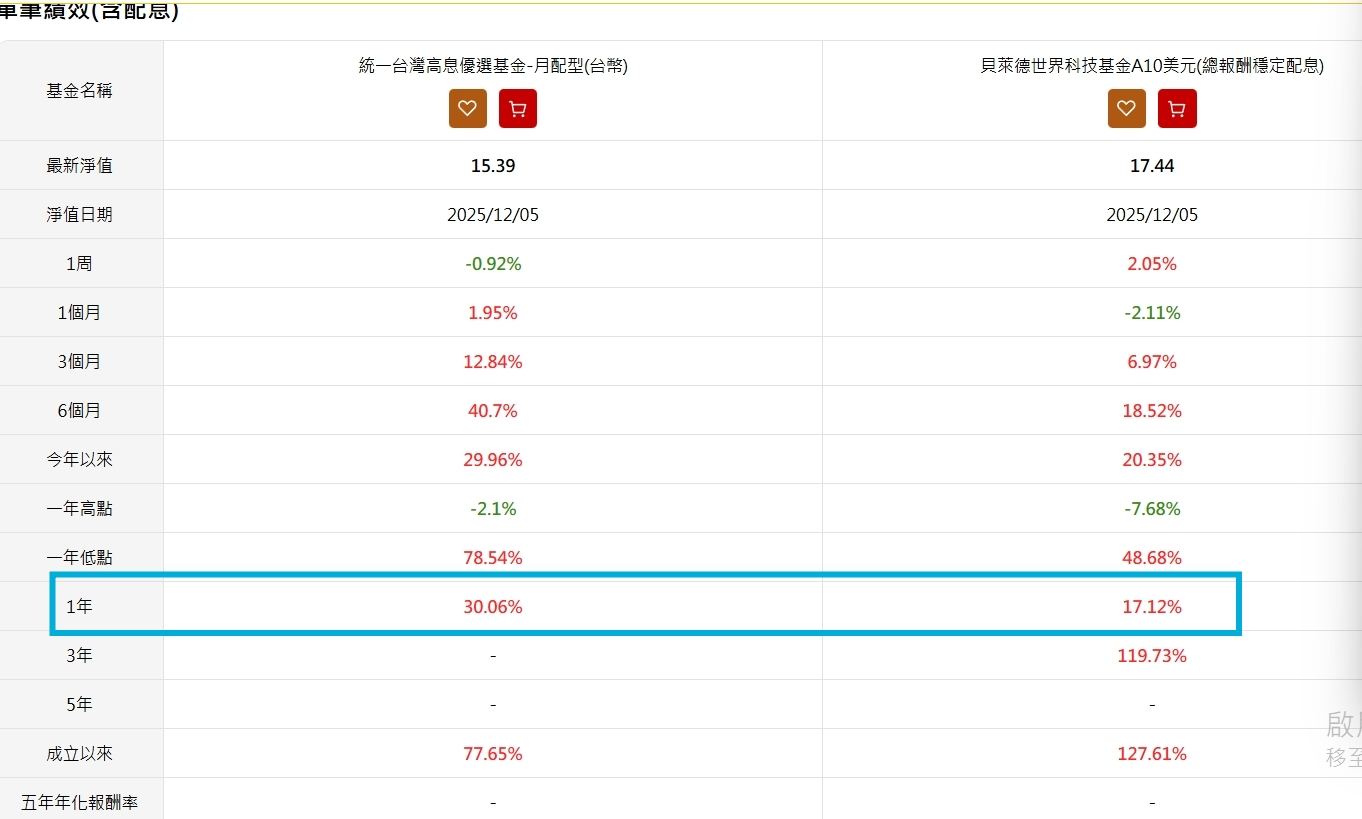The width and height of the screenshot is (1362, 819).
Task: Click the shopping cart icon for 統一台灣高息優選基金
Action: [x=517, y=108]
